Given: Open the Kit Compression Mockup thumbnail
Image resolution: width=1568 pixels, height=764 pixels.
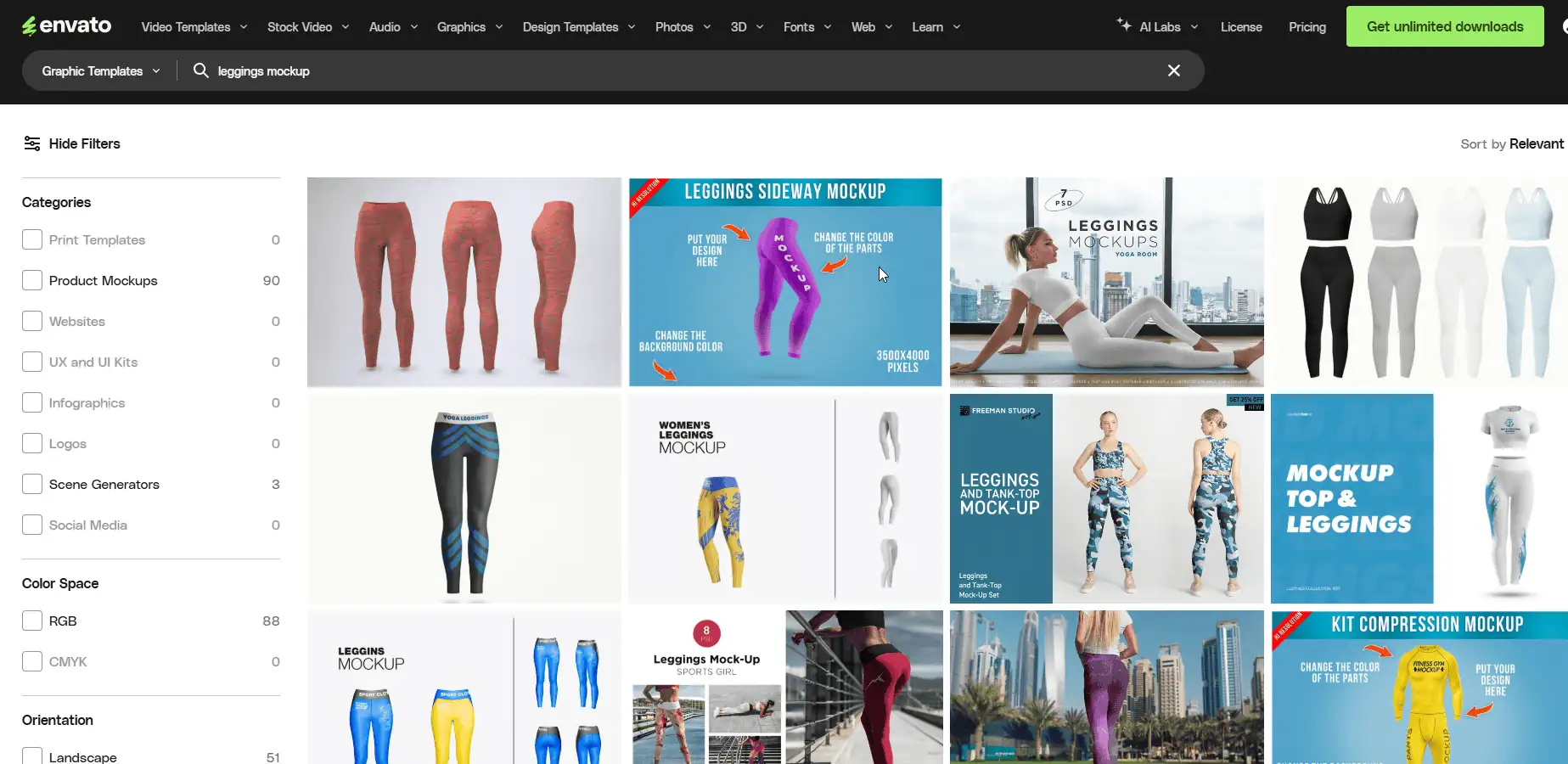Looking at the screenshot, I should tap(1419, 687).
